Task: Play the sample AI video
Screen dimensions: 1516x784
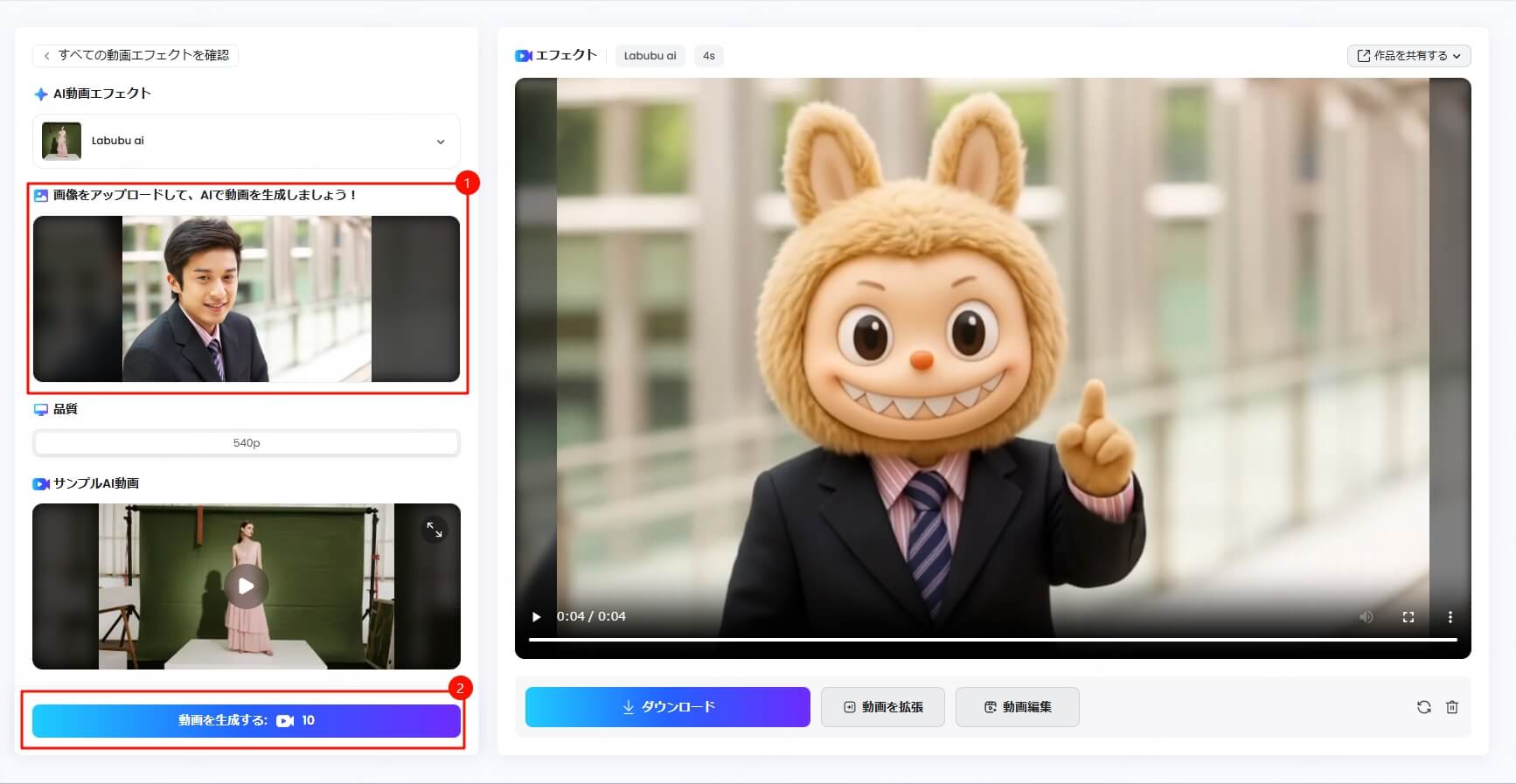Action: [x=247, y=586]
